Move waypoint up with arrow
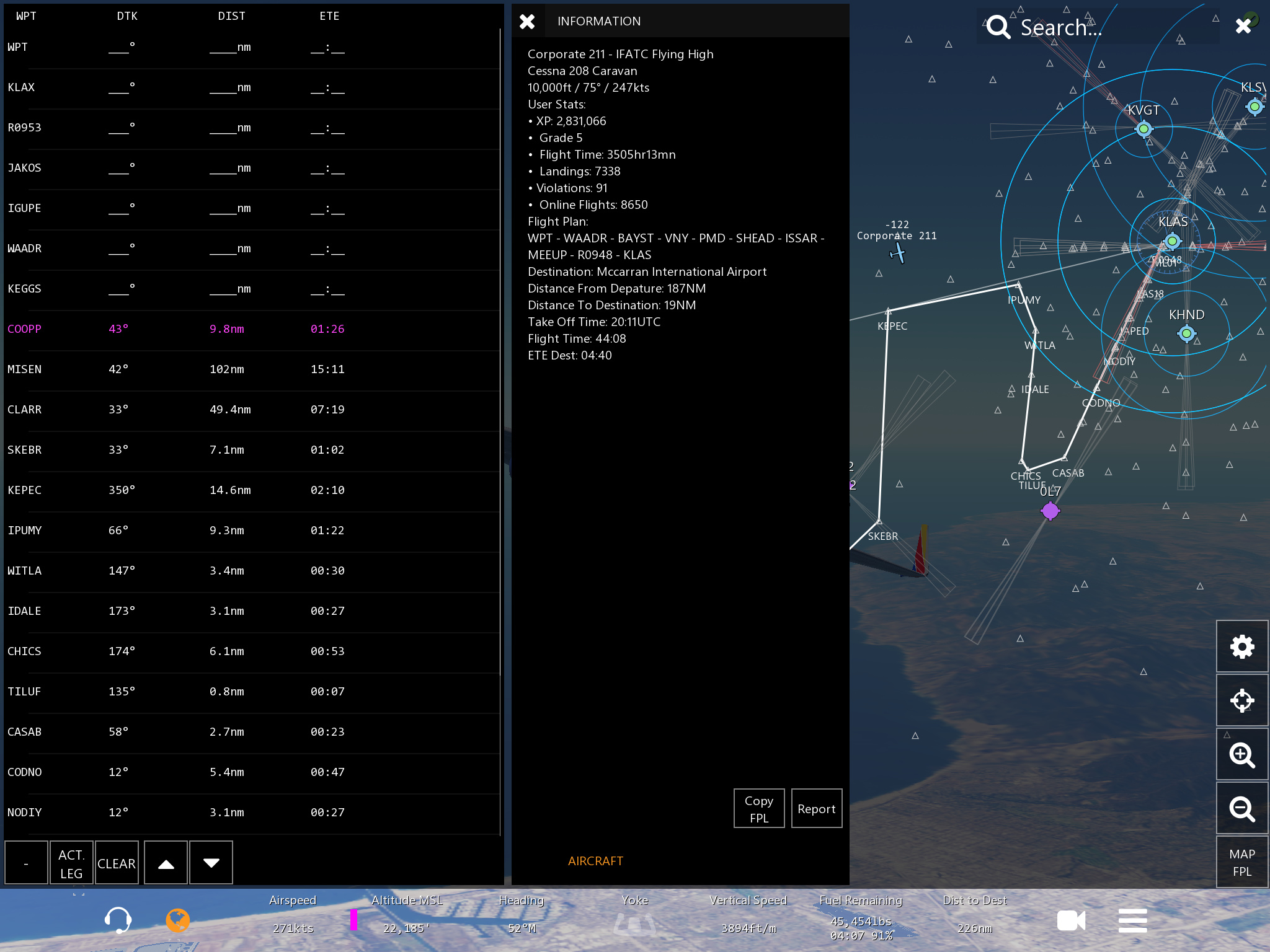The width and height of the screenshot is (1270, 952). (x=166, y=863)
